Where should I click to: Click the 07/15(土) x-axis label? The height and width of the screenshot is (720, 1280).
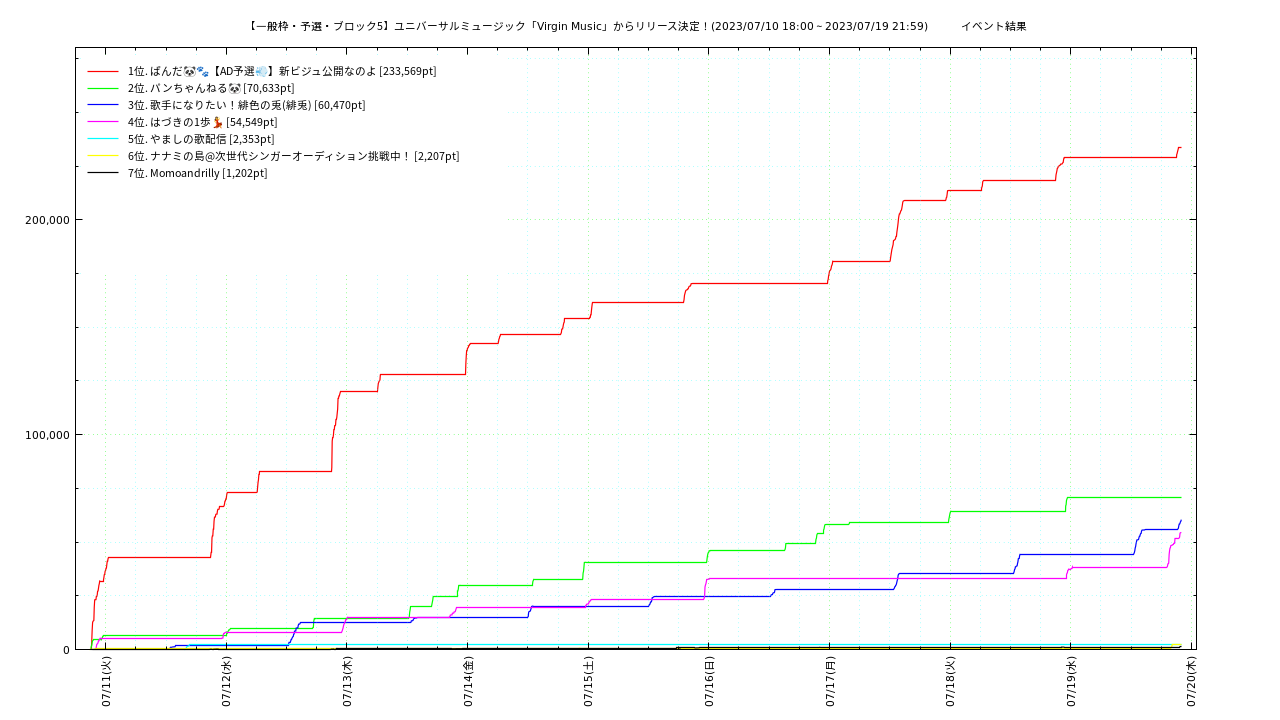coord(588,682)
